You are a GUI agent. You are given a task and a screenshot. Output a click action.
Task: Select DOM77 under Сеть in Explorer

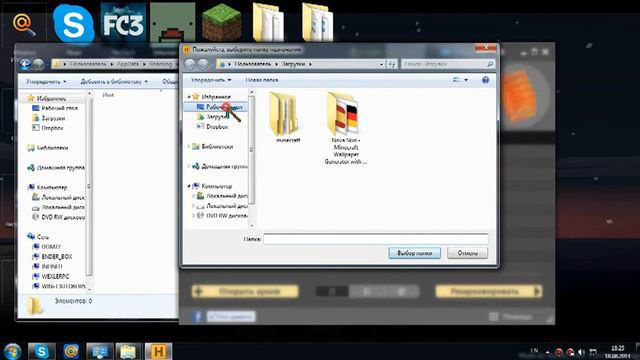(x=51, y=247)
